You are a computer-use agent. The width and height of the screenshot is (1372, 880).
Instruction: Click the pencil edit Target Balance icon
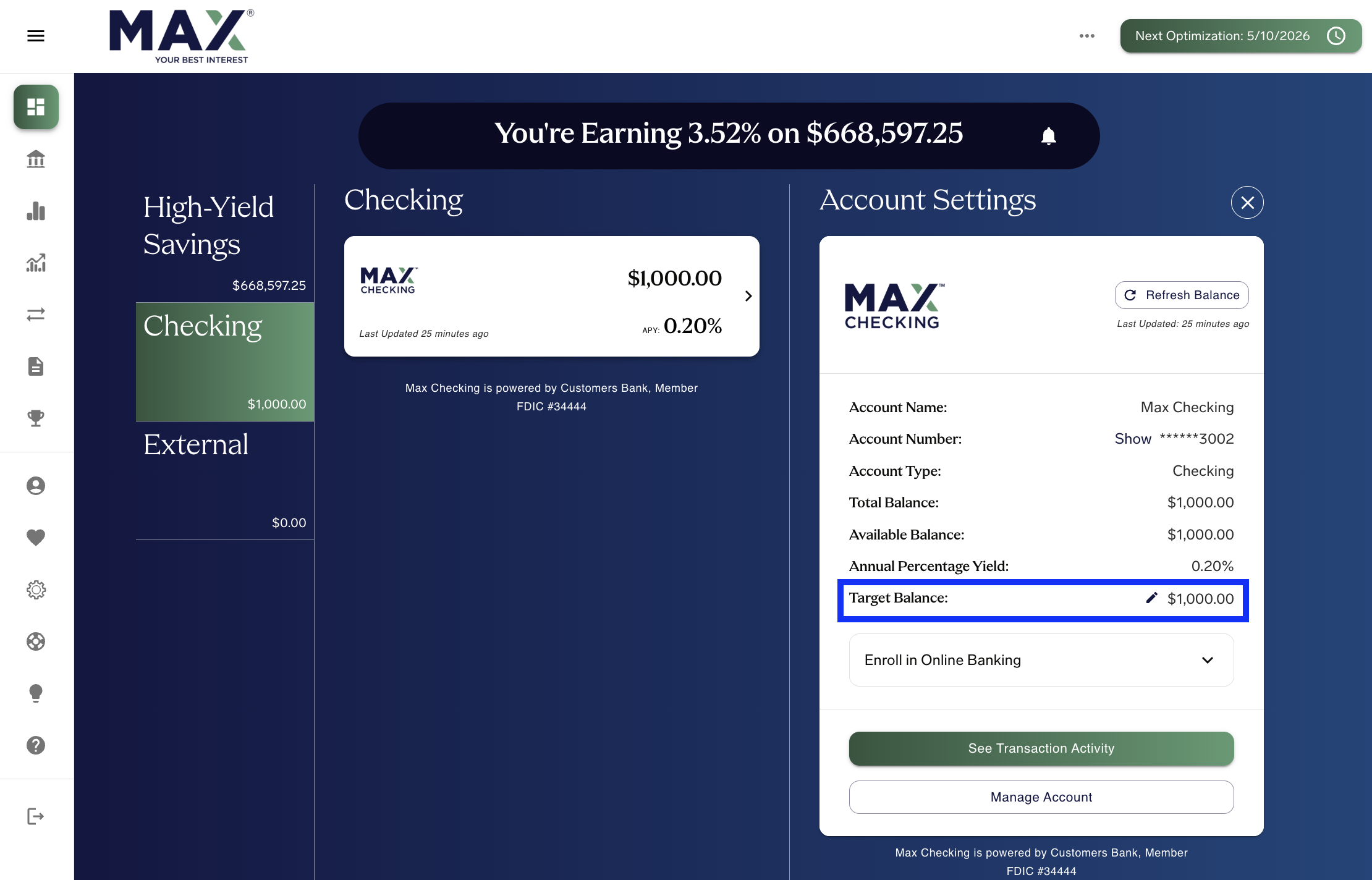[x=1151, y=598]
